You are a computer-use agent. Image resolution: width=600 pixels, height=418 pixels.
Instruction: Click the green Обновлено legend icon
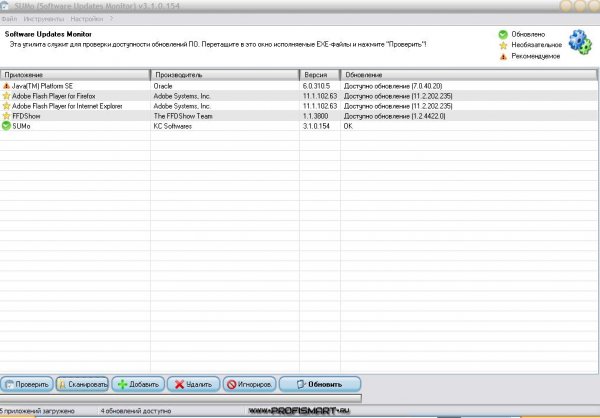pyautogui.click(x=503, y=34)
